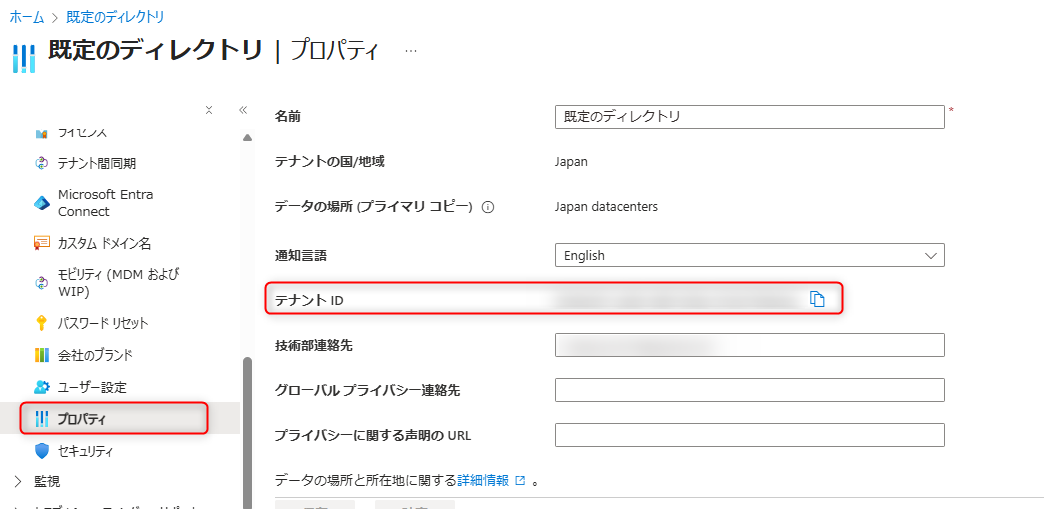Click the パスワード リセット key icon

click(42, 323)
